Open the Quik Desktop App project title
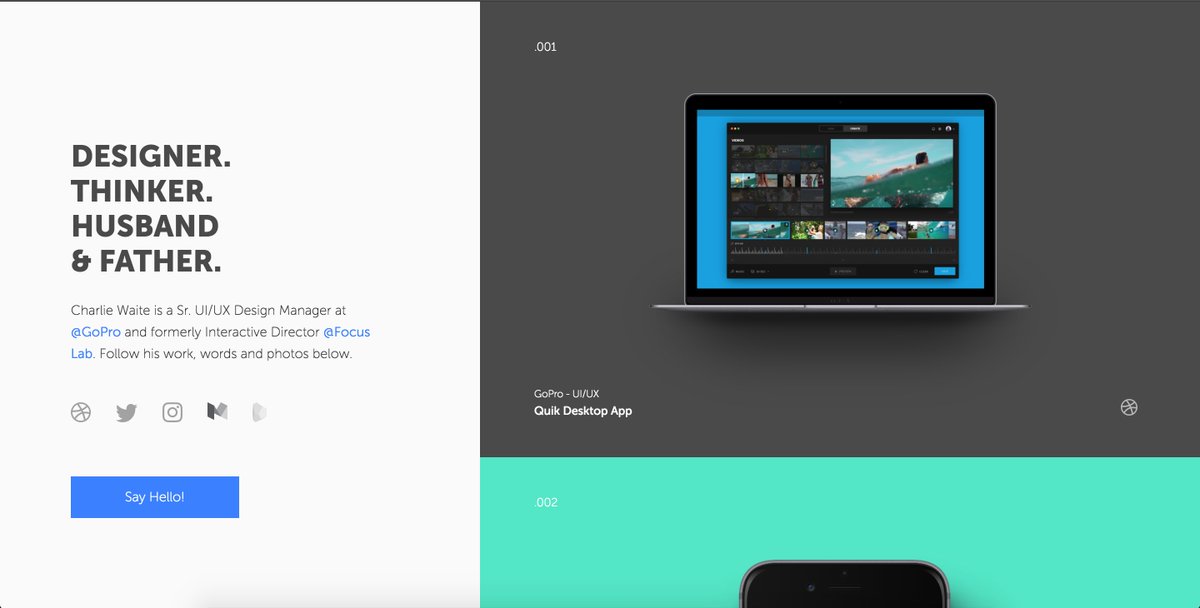 pyautogui.click(x=583, y=411)
